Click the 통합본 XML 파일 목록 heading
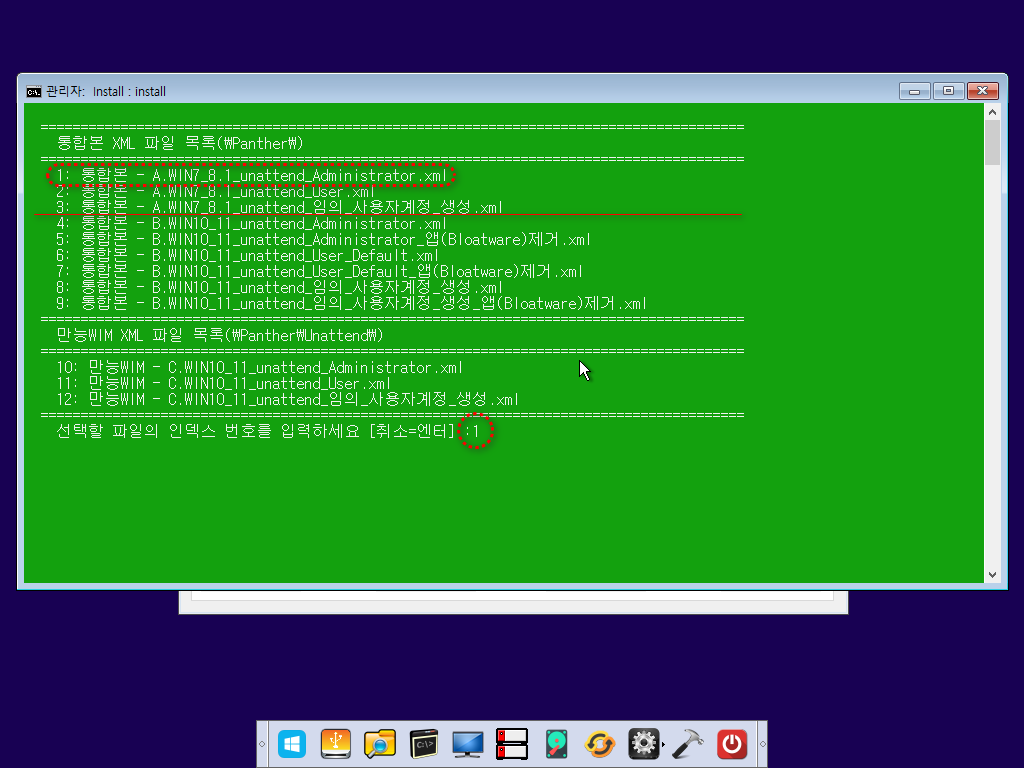 (180, 143)
